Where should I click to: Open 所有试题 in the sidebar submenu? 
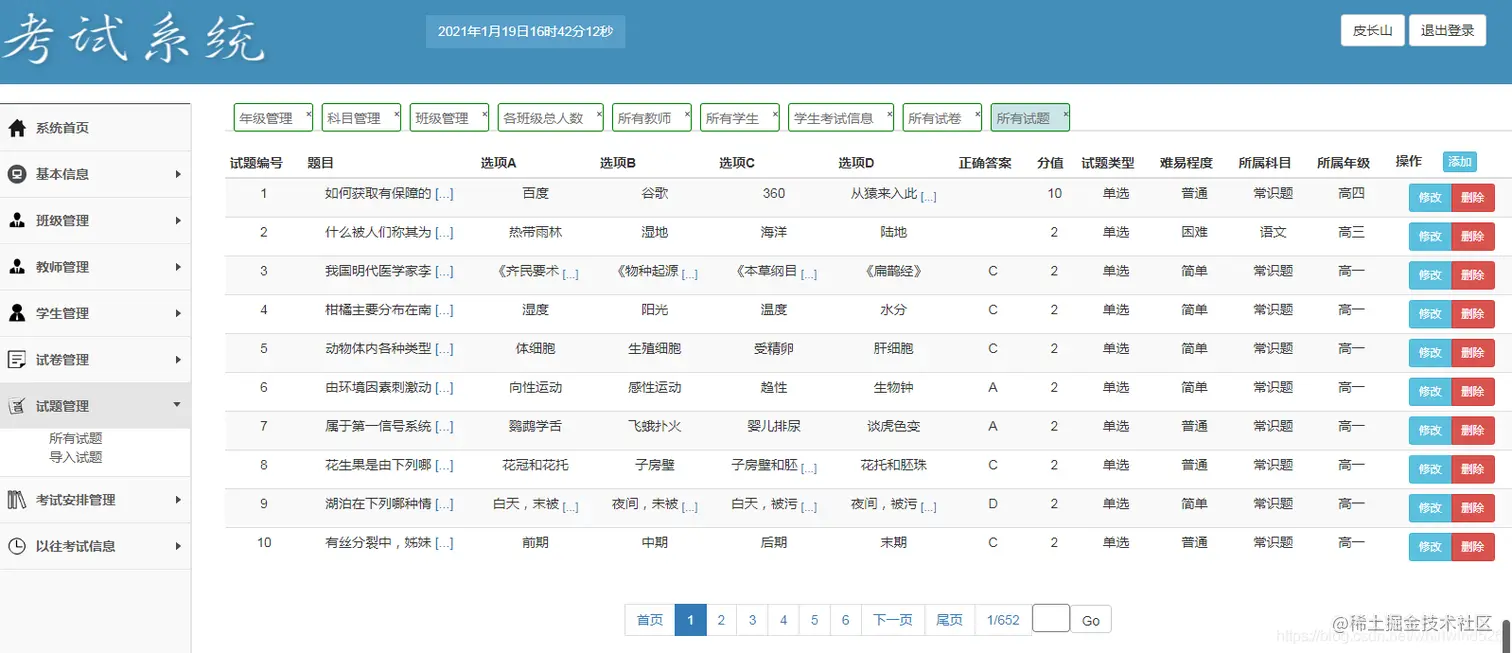point(76,438)
